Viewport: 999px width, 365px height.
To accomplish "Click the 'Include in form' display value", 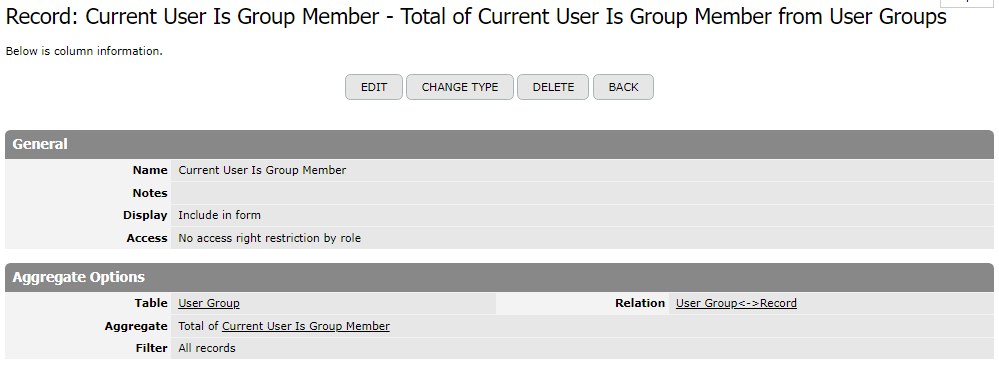I will pyautogui.click(x=219, y=215).
